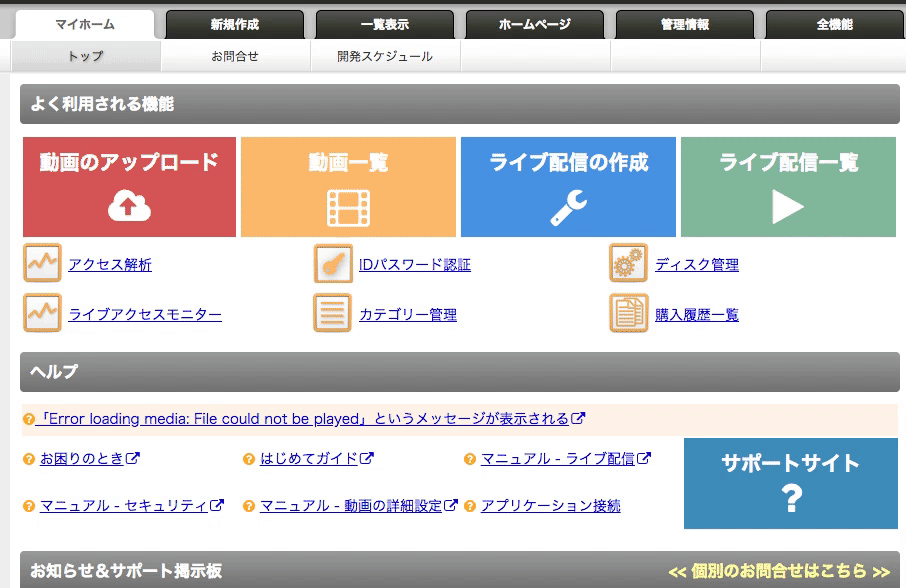The height and width of the screenshot is (588, 906).
Task: Go to the お問合せ sub-tab
Action: click(x=235, y=57)
